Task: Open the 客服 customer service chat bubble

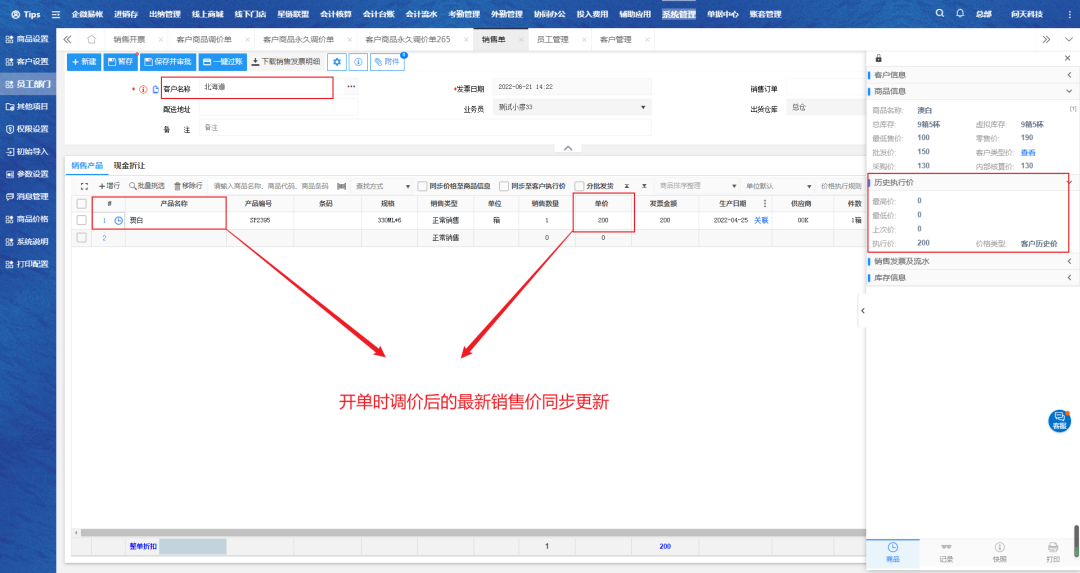Action: [x=1059, y=421]
